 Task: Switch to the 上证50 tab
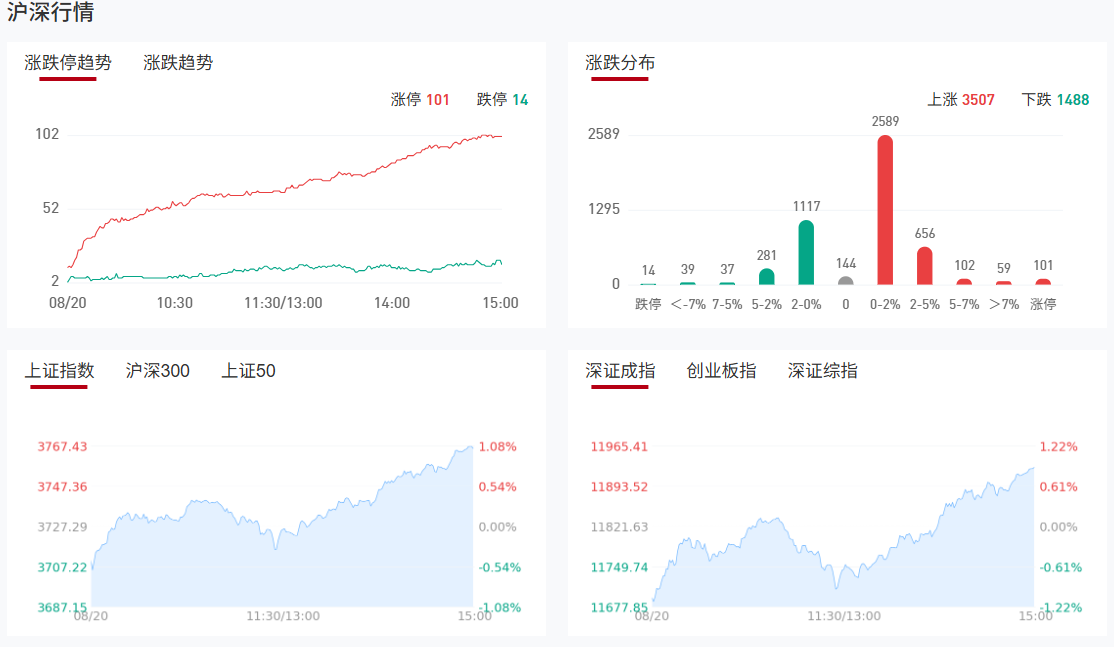click(248, 371)
